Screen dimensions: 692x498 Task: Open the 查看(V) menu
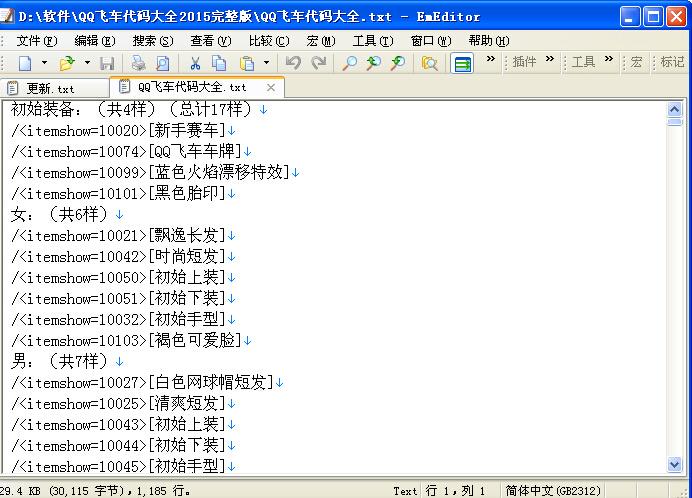[x=211, y=41]
